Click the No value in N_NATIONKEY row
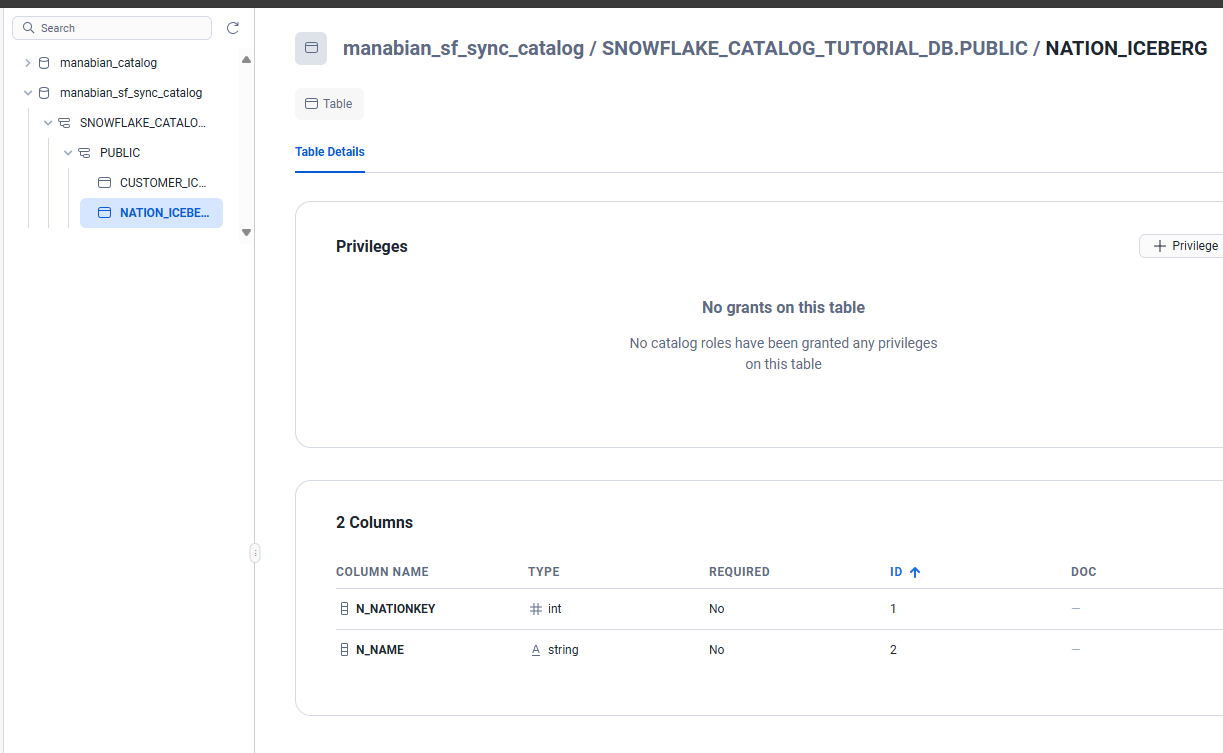This screenshot has height=753, width=1223. pos(717,609)
